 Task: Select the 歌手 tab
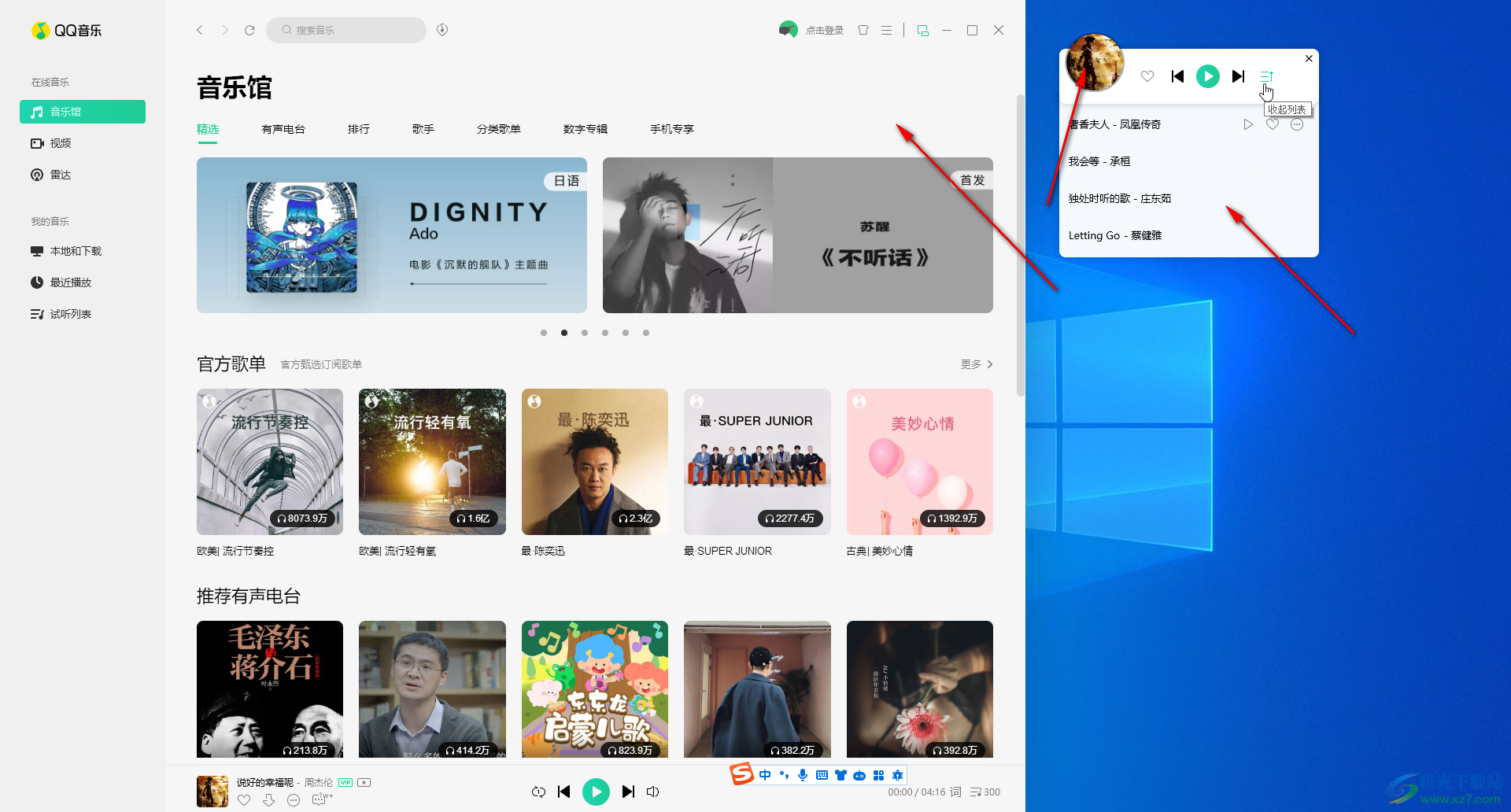pyautogui.click(x=423, y=129)
